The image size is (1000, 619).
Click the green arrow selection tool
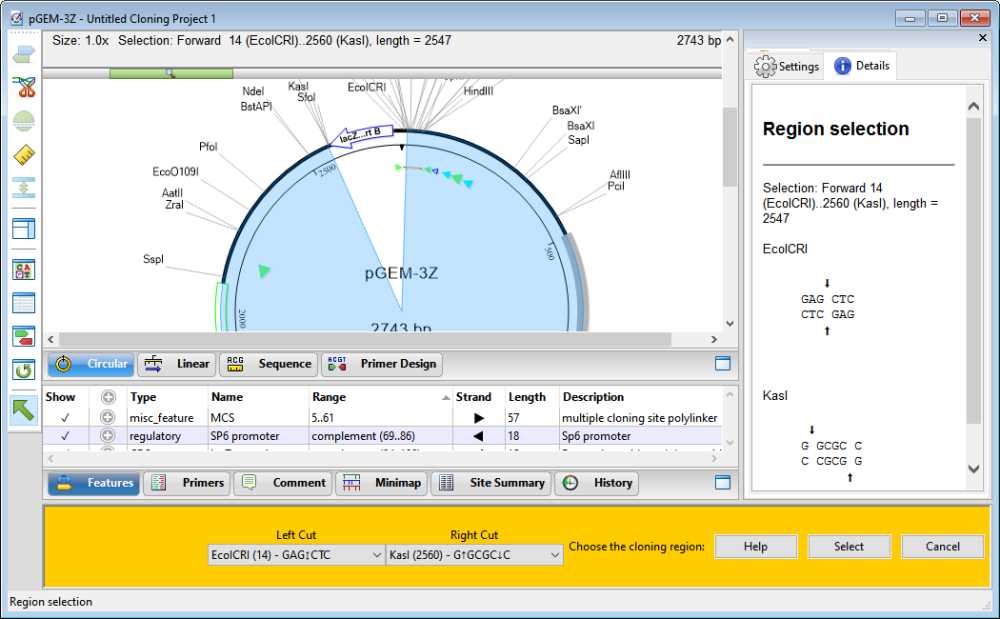pyautogui.click(x=24, y=409)
